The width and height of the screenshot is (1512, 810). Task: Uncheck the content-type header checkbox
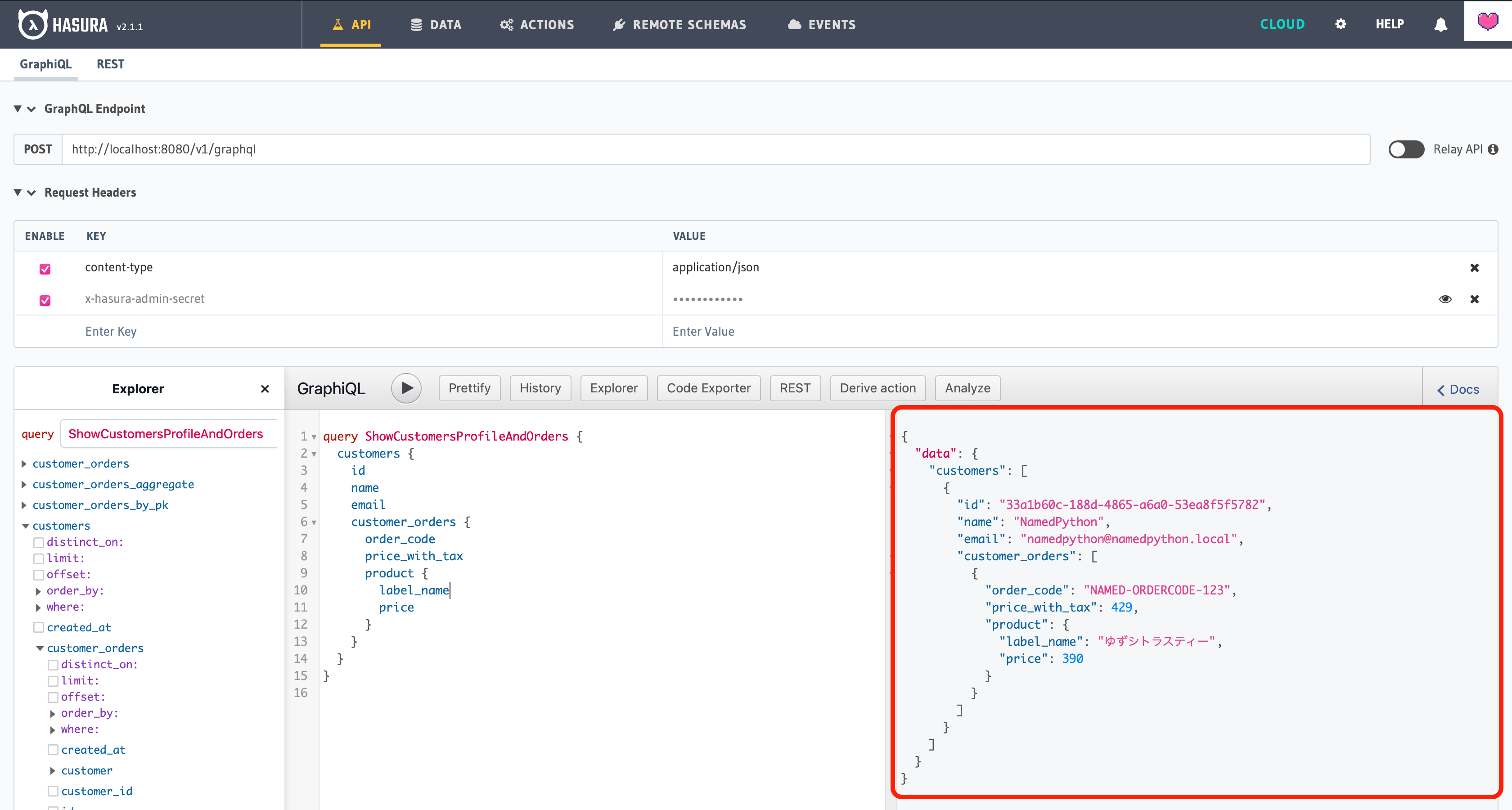tap(45, 269)
